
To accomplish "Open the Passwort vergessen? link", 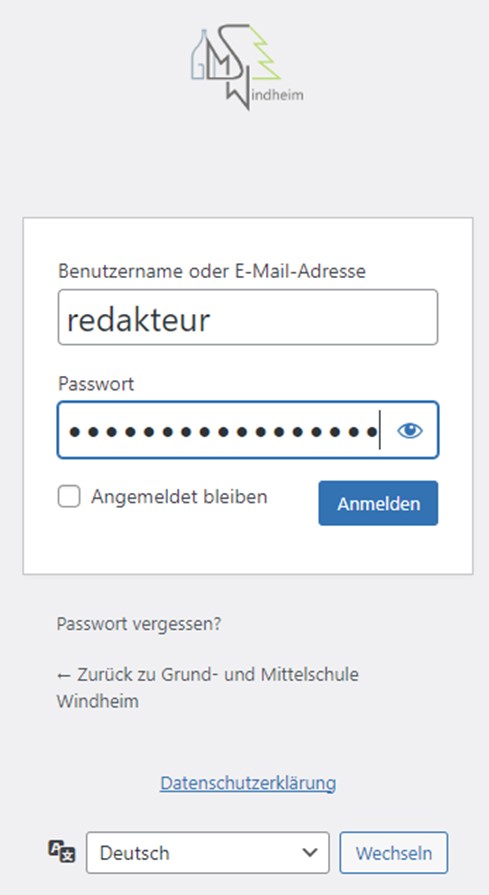I will pos(139,624).
